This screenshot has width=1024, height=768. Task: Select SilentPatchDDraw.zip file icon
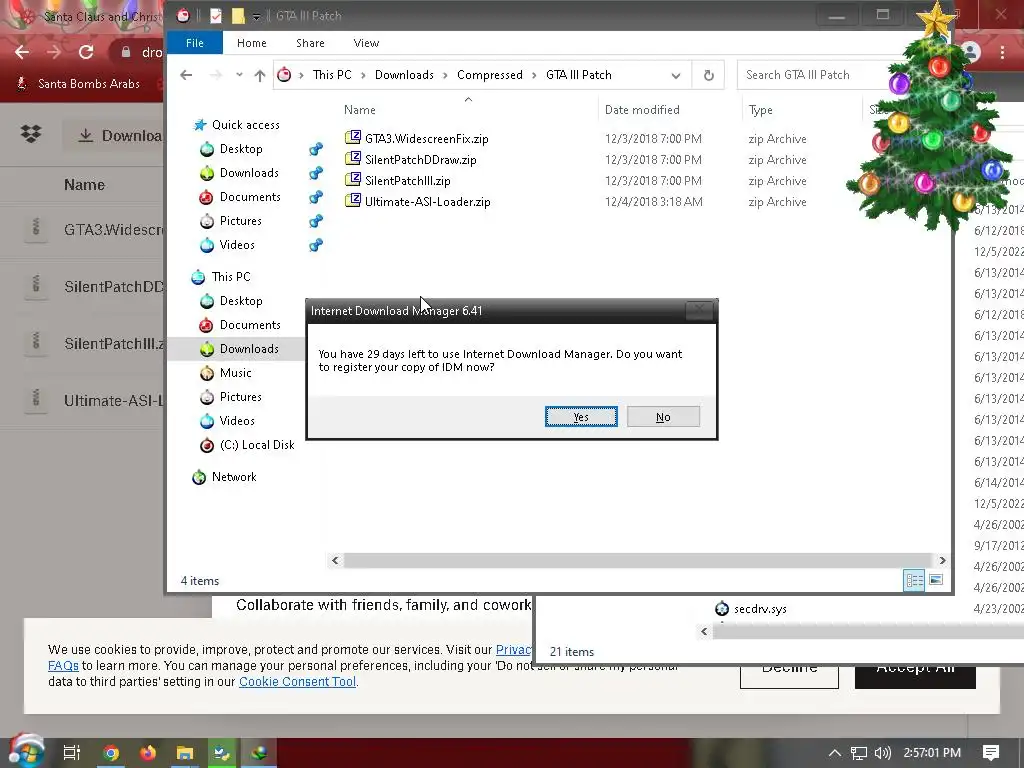coord(353,159)
